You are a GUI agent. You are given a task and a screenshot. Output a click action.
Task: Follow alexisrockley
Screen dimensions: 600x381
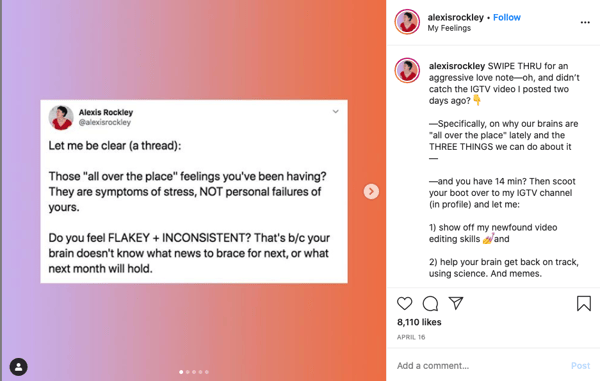pos(507,17)
